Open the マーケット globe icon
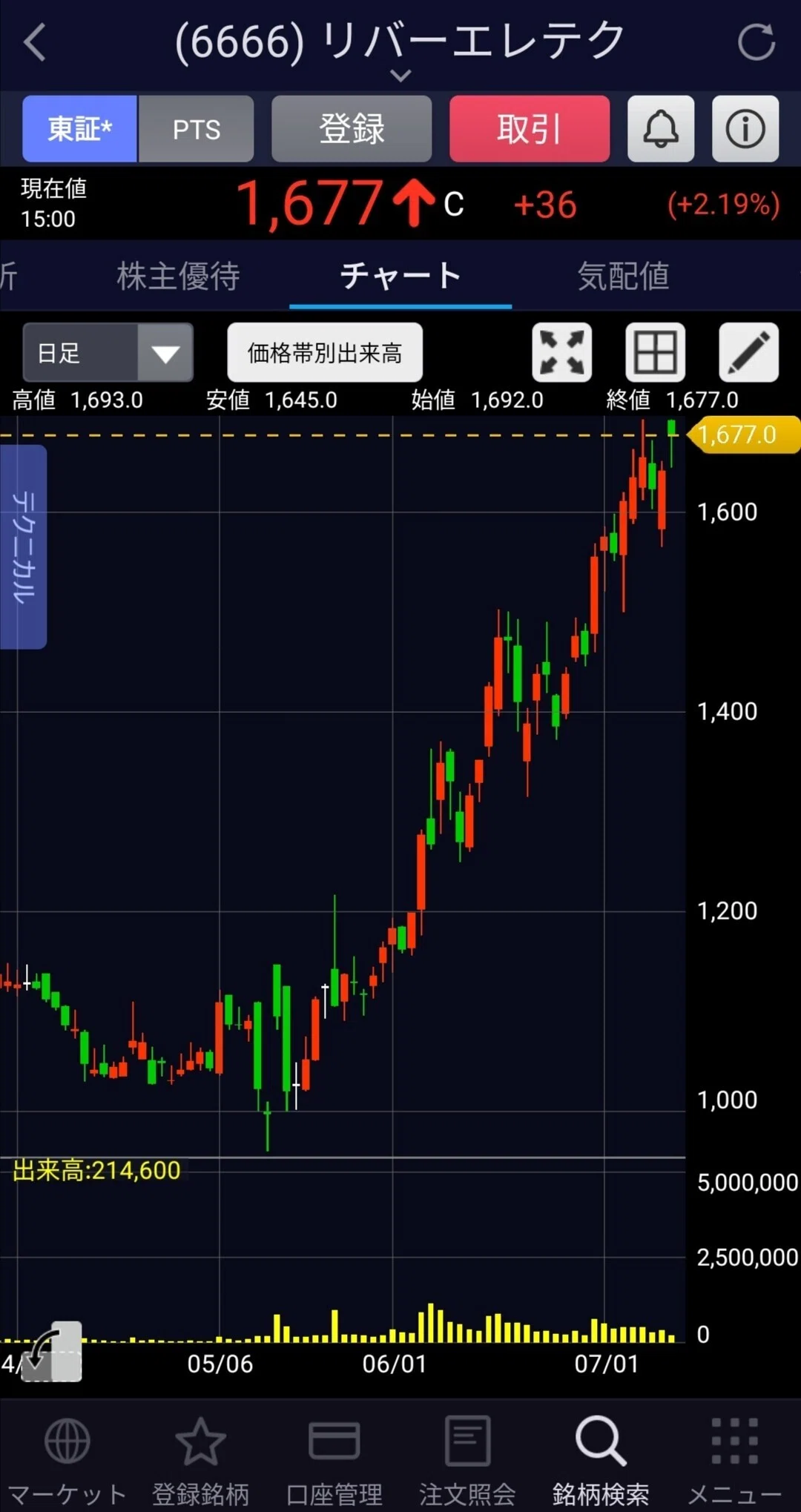The image size is (801, 1512). [67, 1442]
